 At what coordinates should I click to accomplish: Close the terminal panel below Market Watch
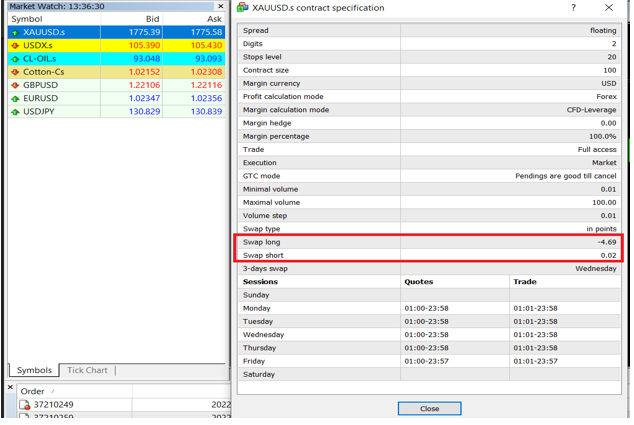(x=10, y=387)
